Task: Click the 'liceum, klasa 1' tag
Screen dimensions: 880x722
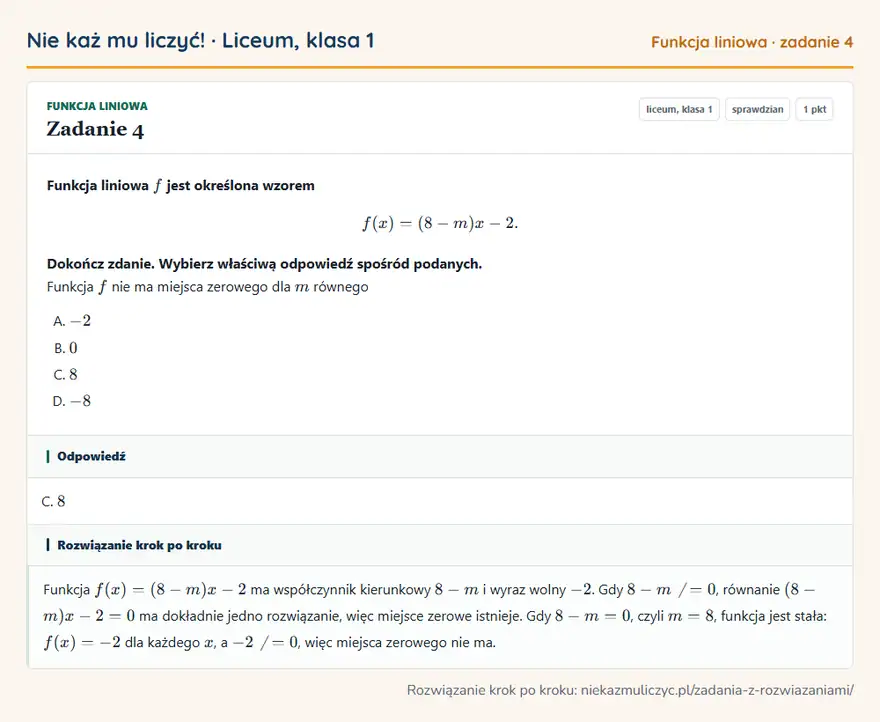Action: click(679, 109)
